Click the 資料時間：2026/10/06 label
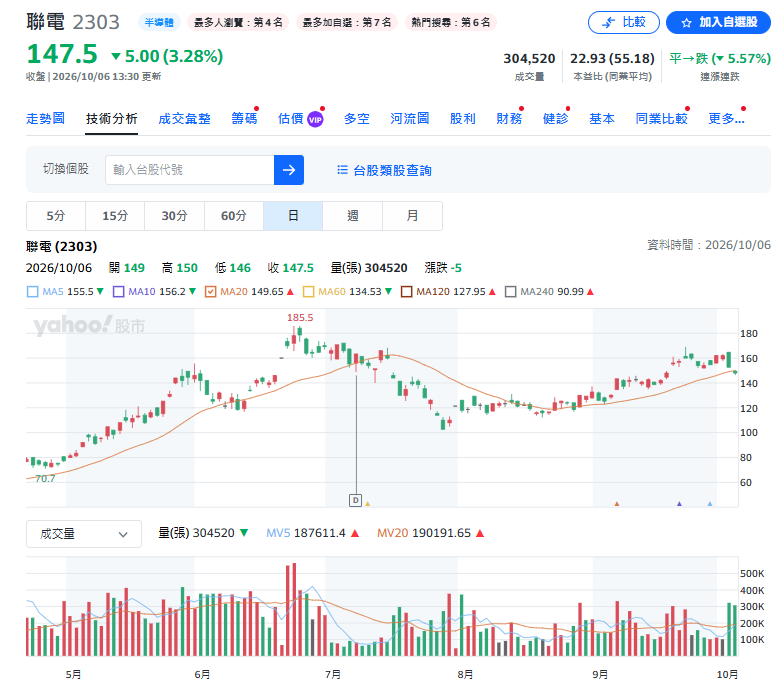This screenshot has height=690, width=776. pyautogui.click(x=709, y=245)
